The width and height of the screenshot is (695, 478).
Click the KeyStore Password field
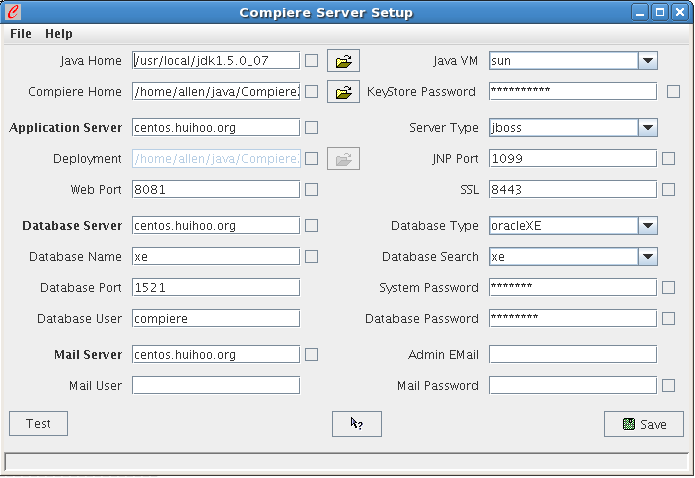click(572, 91)
